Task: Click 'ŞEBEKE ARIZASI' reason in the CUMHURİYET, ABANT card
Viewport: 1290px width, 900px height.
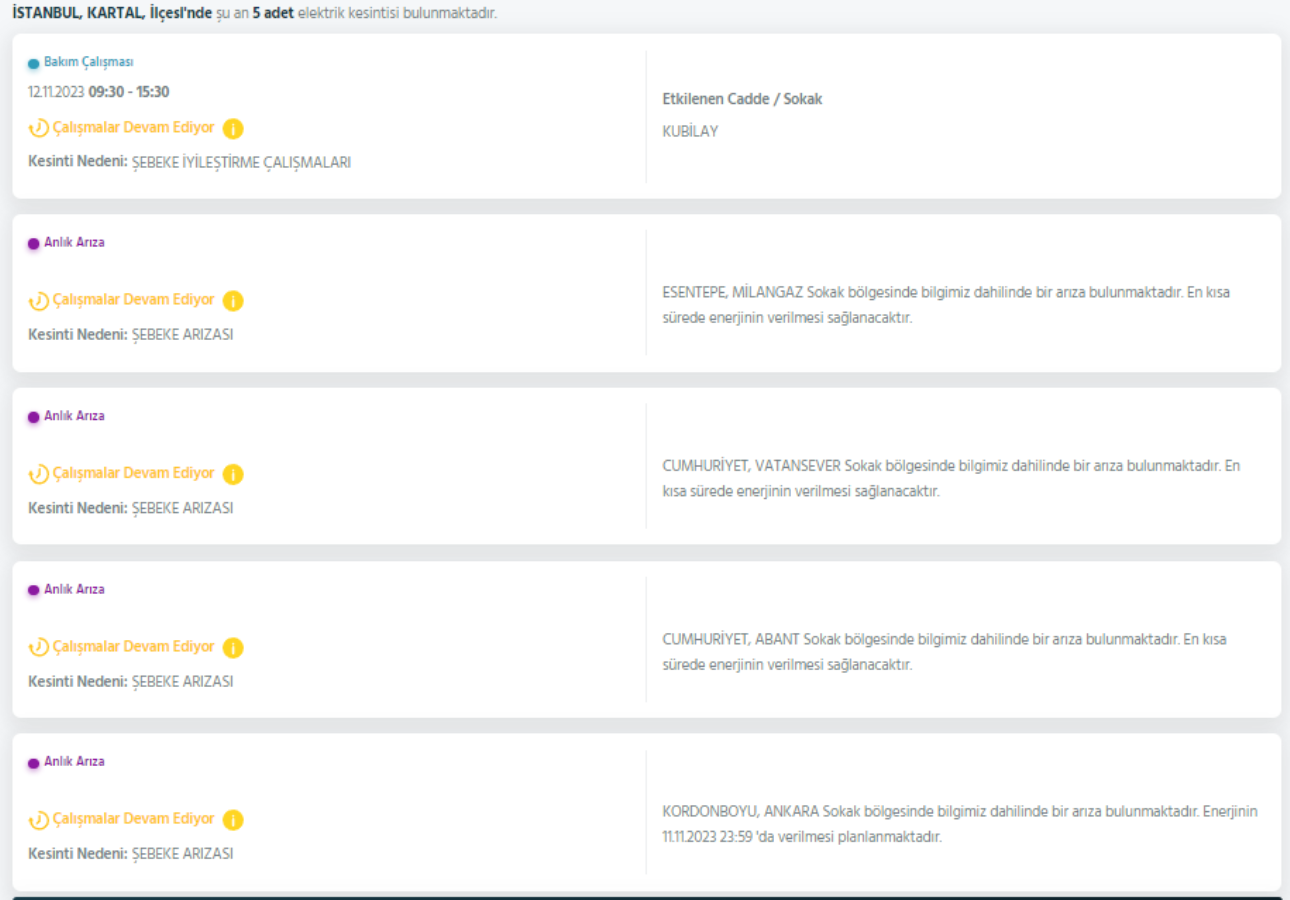Action: 183,681
